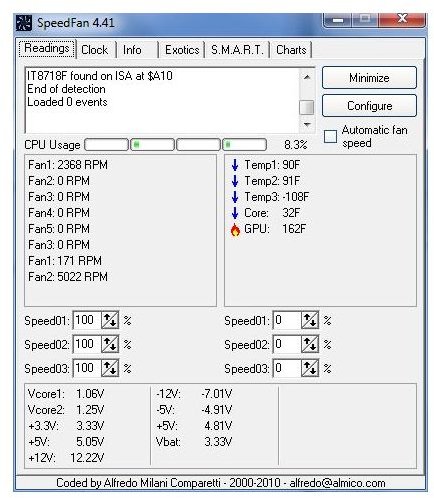This screenshot has height=498, width=434.
Task: Click the 'End of detection' log line
Action: [x=66, y=89]
